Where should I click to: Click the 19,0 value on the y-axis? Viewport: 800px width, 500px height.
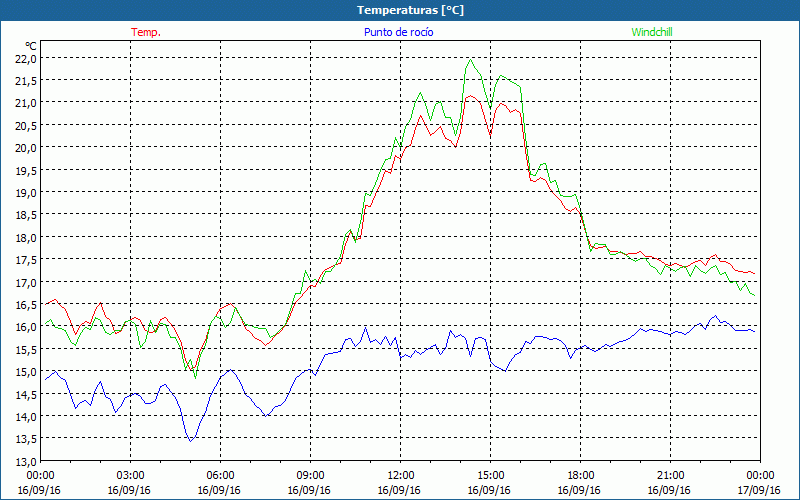point(27,193)
